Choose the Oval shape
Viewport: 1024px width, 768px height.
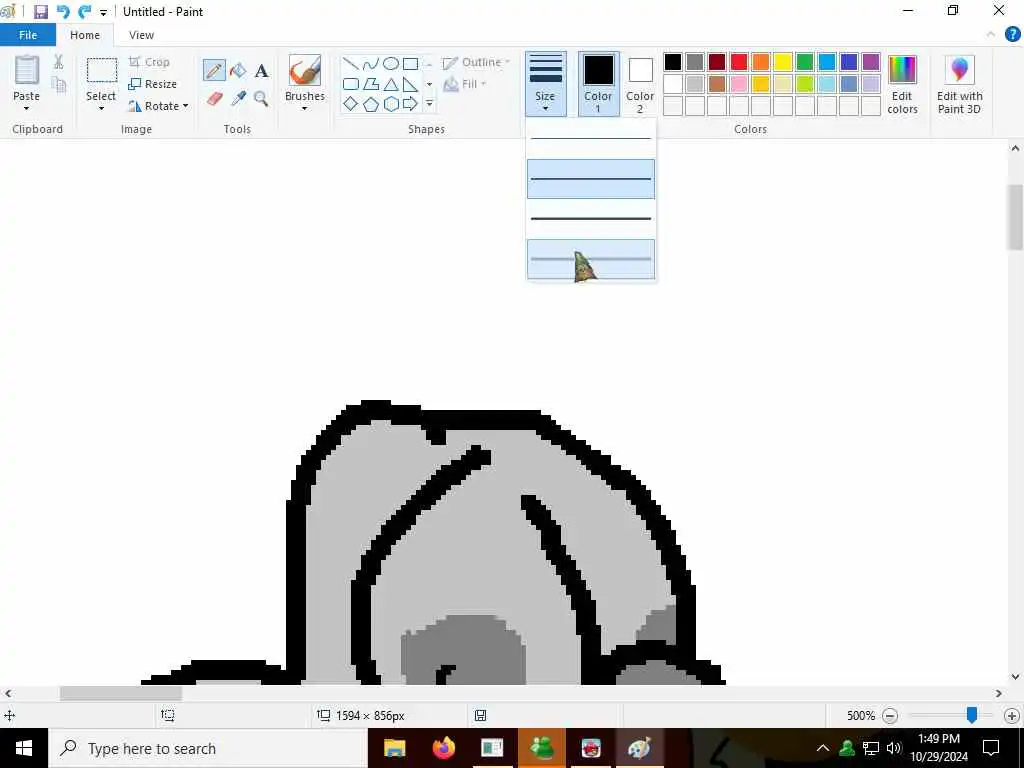click(391, 63)
